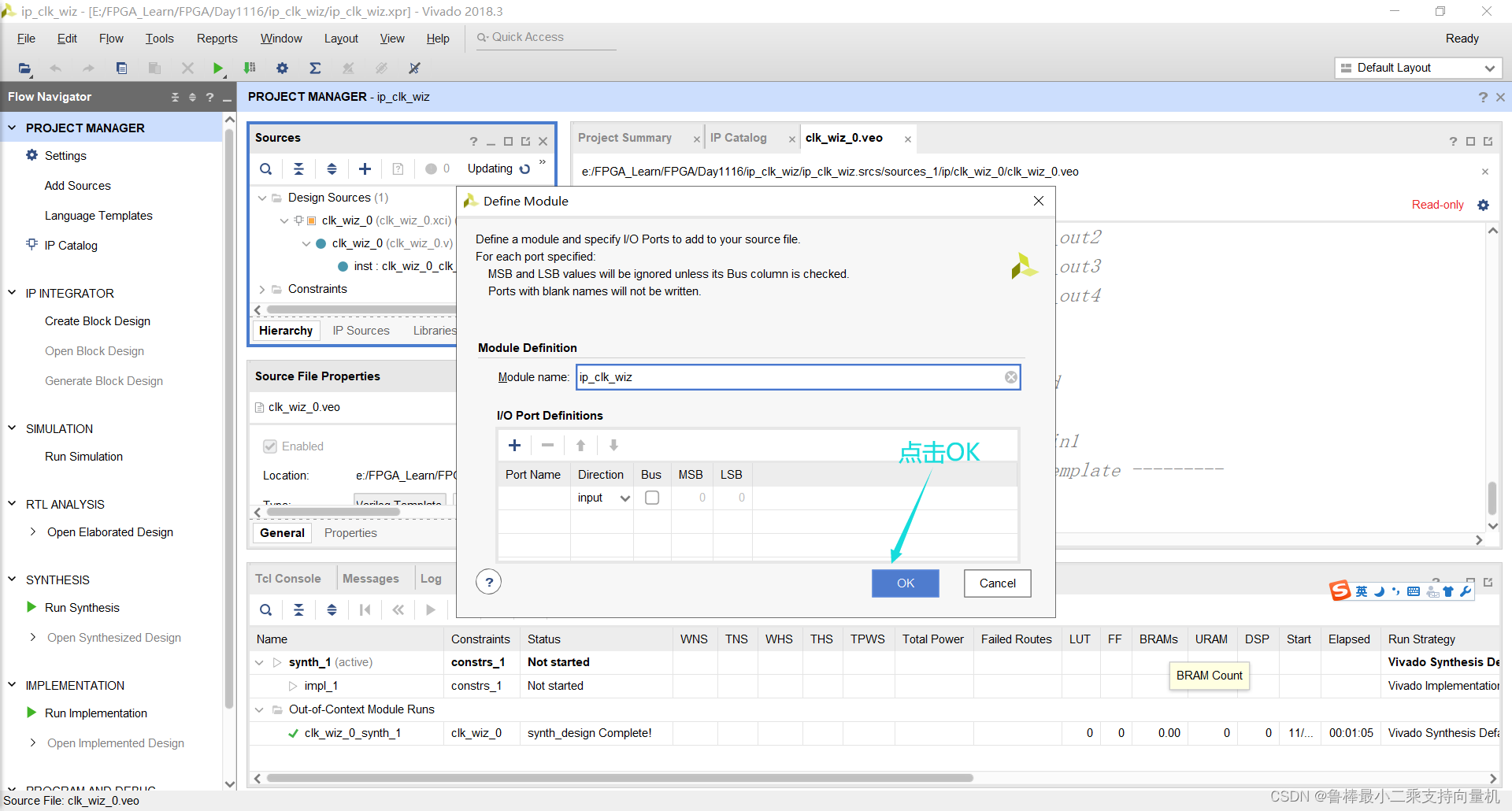
Task: Select the clk_wiz_0_synth_1 run row
Action: click(874, 733)
